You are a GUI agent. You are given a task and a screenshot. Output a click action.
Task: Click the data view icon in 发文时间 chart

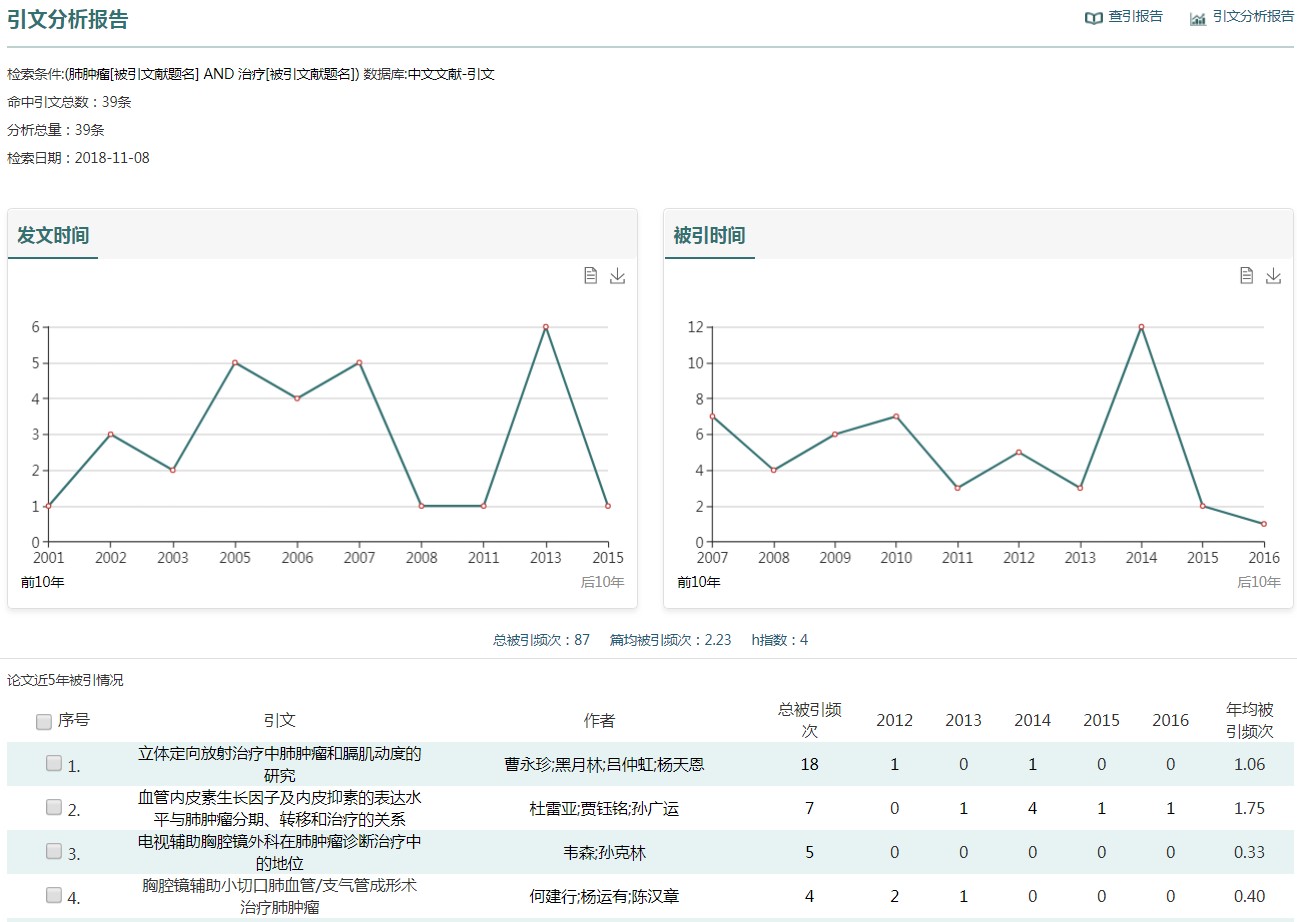pyautogui.click(x=591, y=276)
